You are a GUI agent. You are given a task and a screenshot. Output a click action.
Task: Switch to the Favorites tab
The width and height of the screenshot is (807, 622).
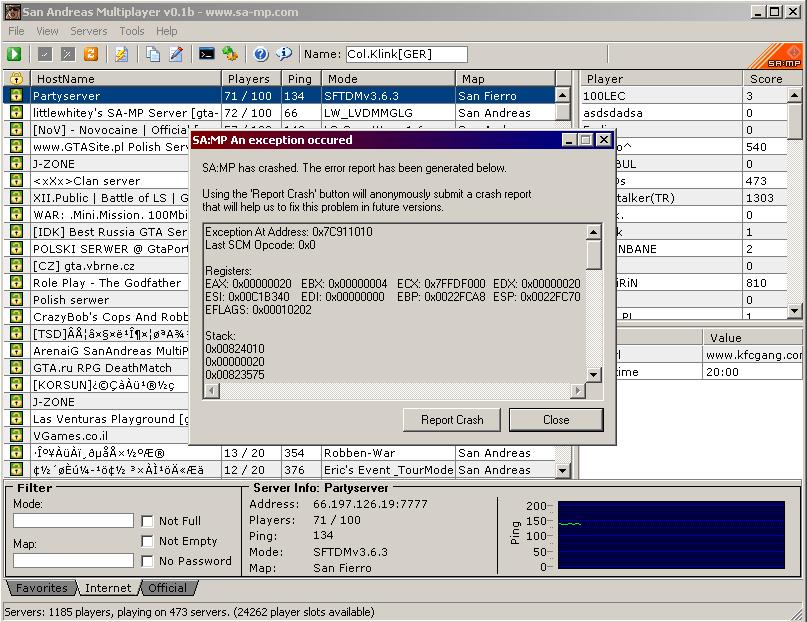[x=41, y=588]
